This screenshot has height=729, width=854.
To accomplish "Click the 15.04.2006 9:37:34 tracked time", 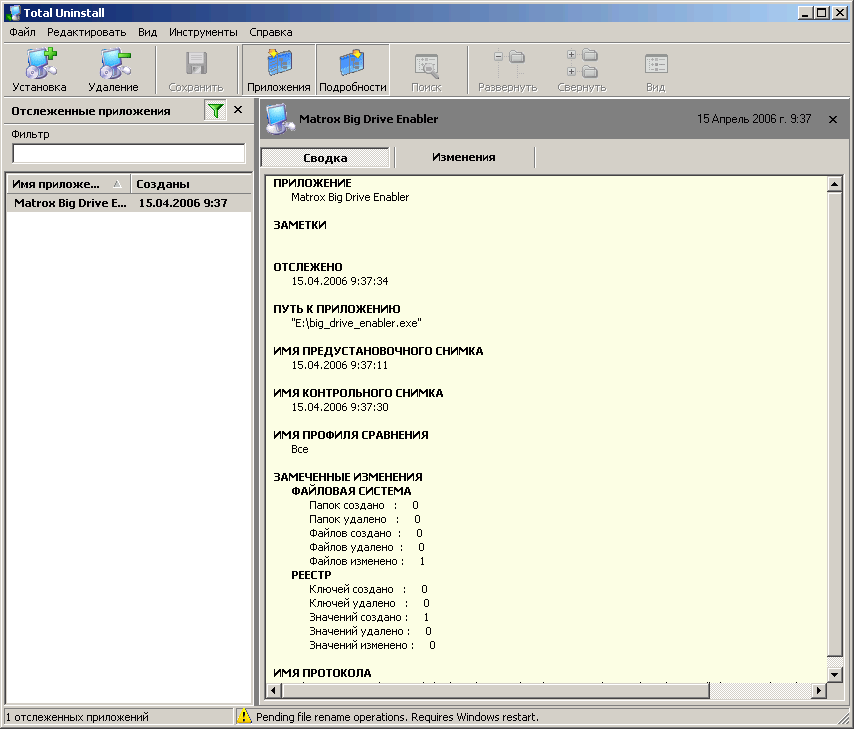I will point(340,281).
